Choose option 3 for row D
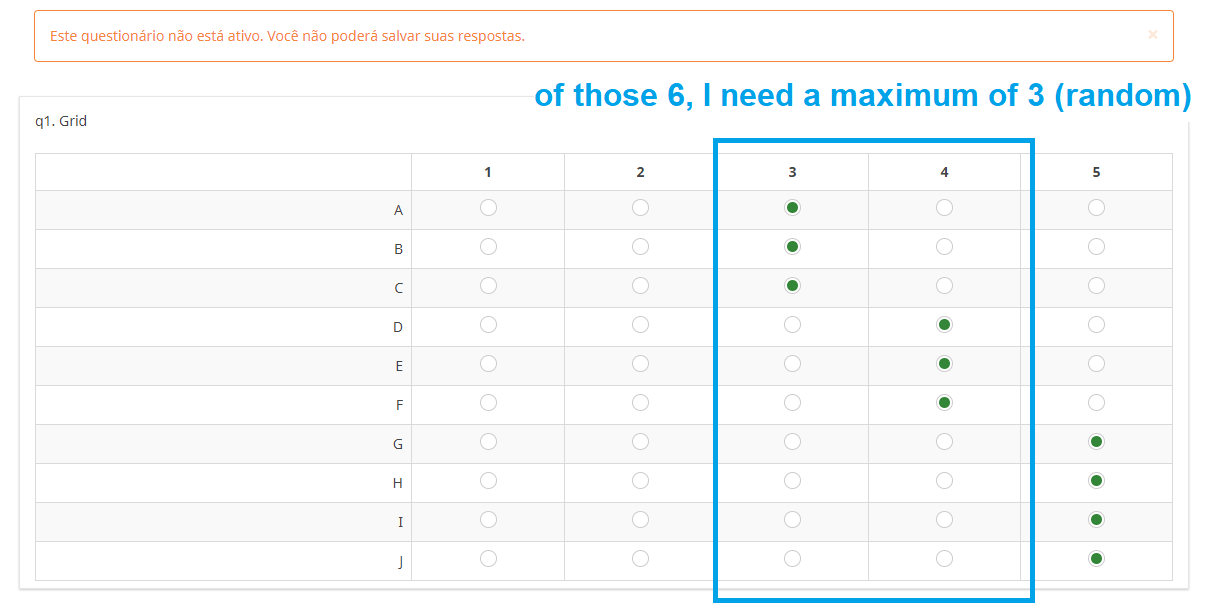This screenshot has height=605, width=1209. pyautogui.click(x=792, y=325)
